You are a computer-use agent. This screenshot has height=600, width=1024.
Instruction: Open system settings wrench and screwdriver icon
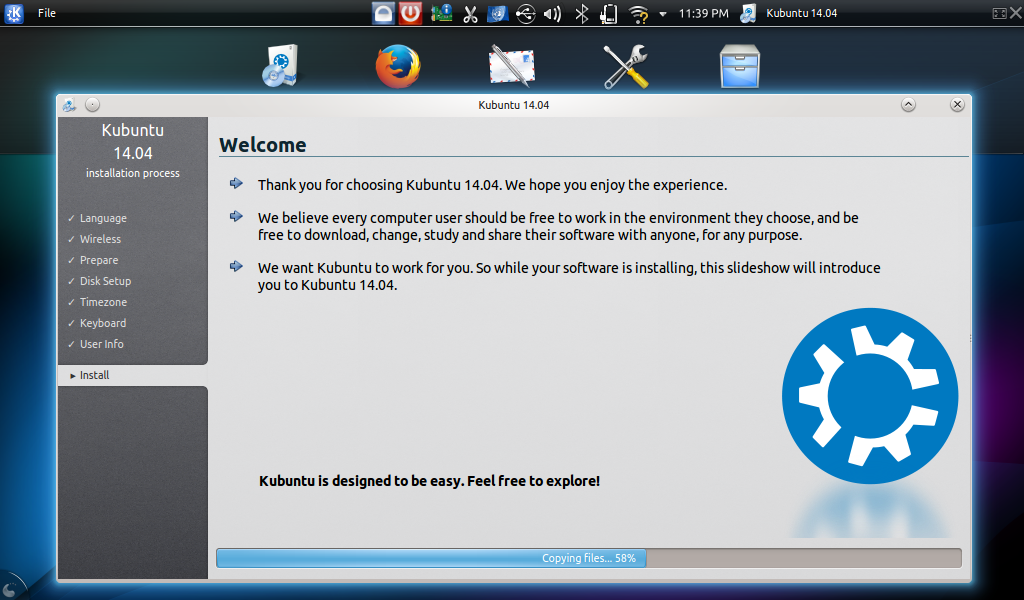pos(626,67)
